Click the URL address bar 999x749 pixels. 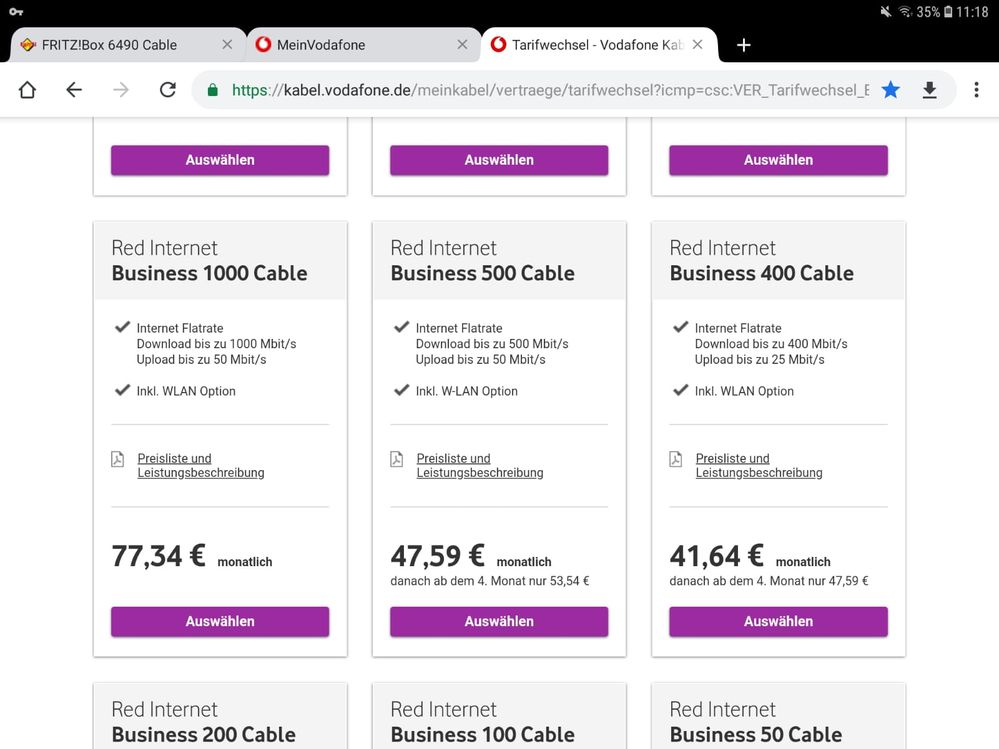tap(548, 90)
